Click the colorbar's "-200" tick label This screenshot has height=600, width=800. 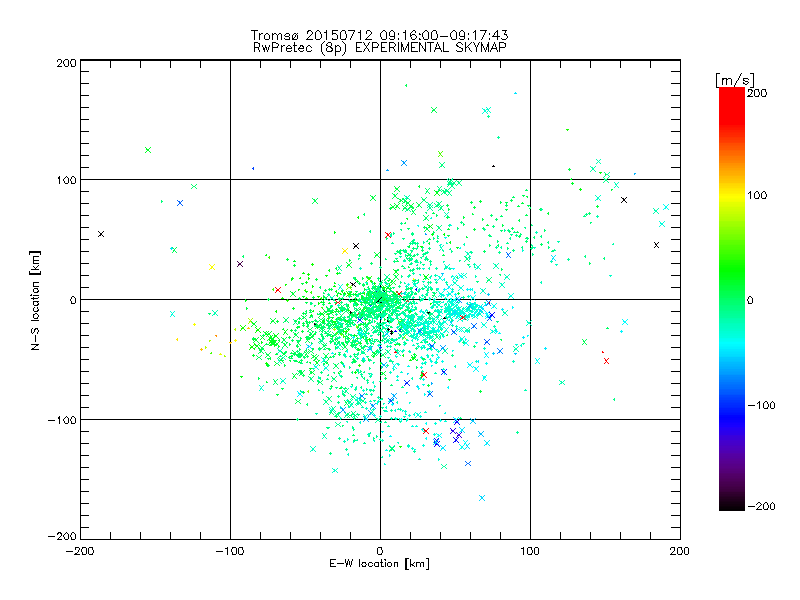[x=761, y=506]
